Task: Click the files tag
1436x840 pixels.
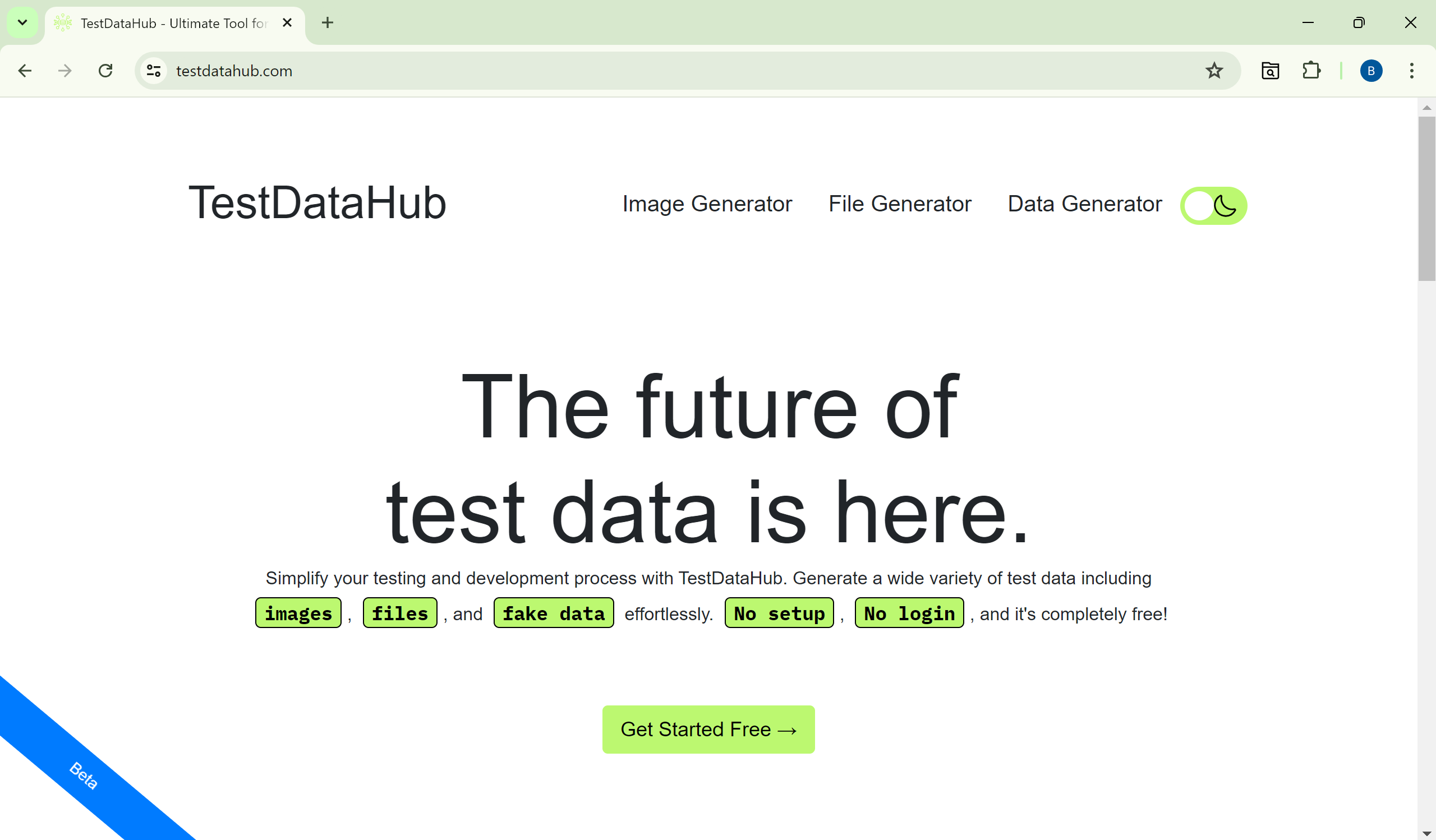Action: 400,613
